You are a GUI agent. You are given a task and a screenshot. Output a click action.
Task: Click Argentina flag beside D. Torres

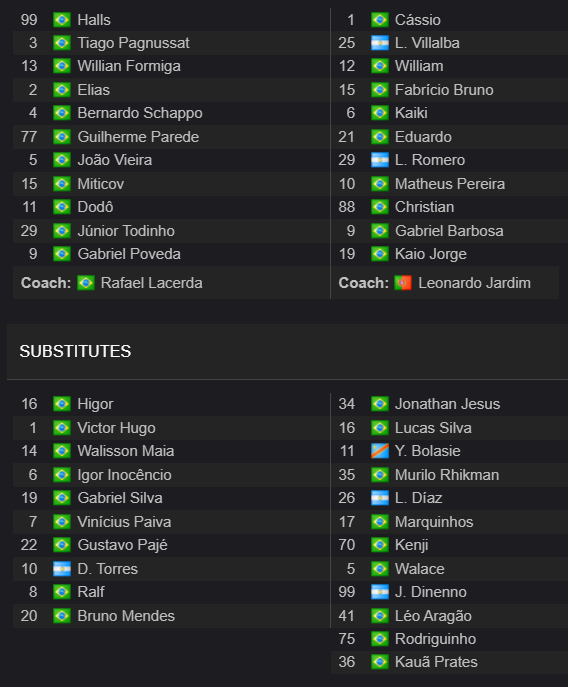click(62, 569)
